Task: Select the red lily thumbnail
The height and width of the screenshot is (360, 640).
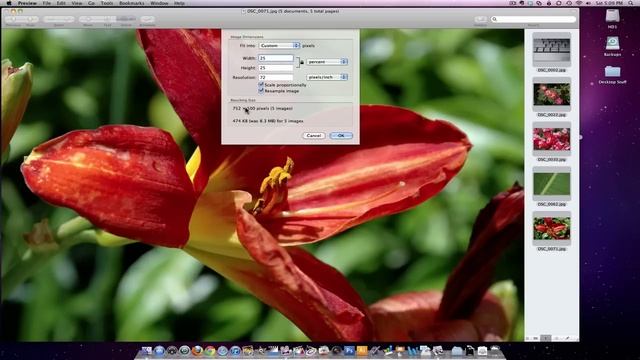Action: [x=551, y=228]
